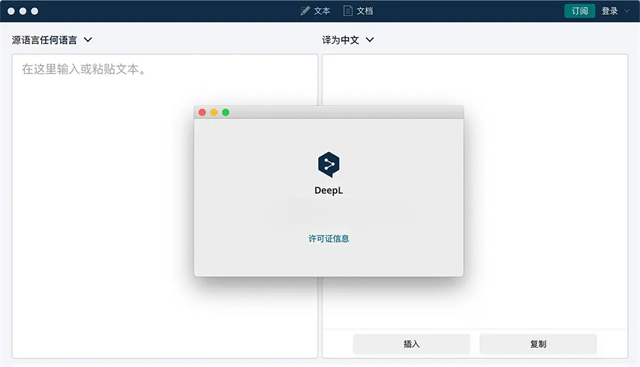Open the 许可证信息 license info link
Viewport: 640px width, 367px height.
pyautogui.click(x=329, y=239)
